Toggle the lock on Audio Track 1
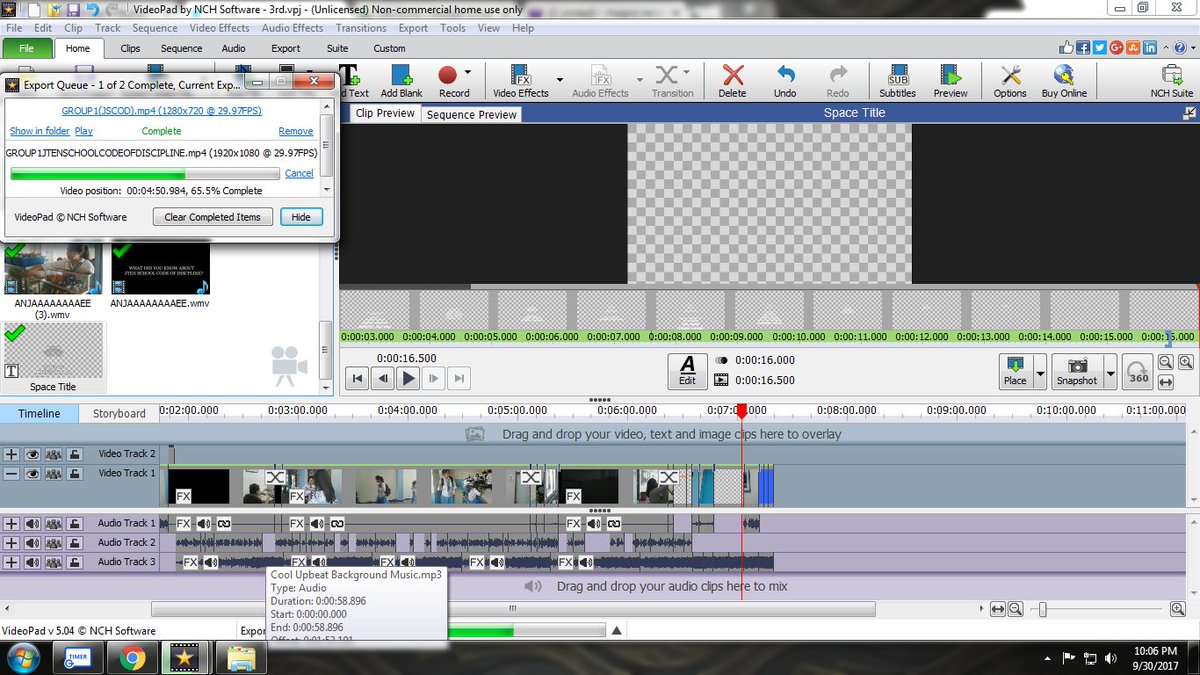 (x=75, y=523)
